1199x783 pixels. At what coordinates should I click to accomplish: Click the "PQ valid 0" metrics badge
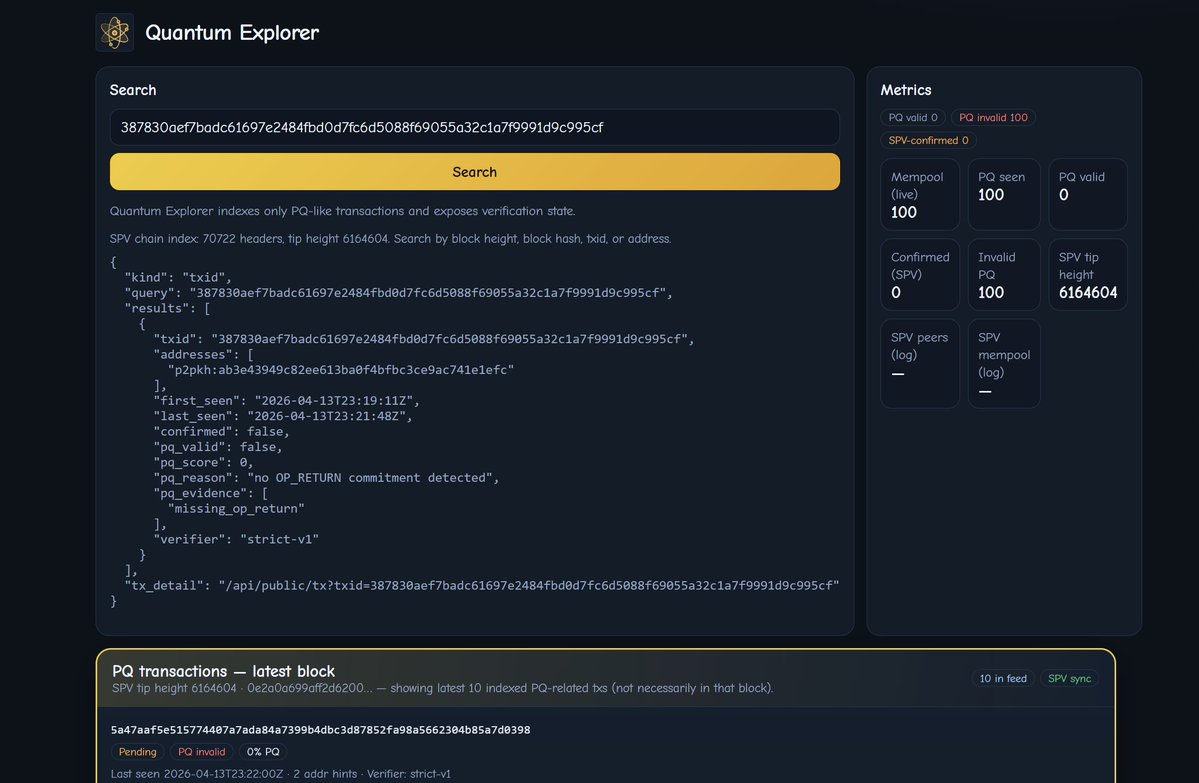click(913, 118)
